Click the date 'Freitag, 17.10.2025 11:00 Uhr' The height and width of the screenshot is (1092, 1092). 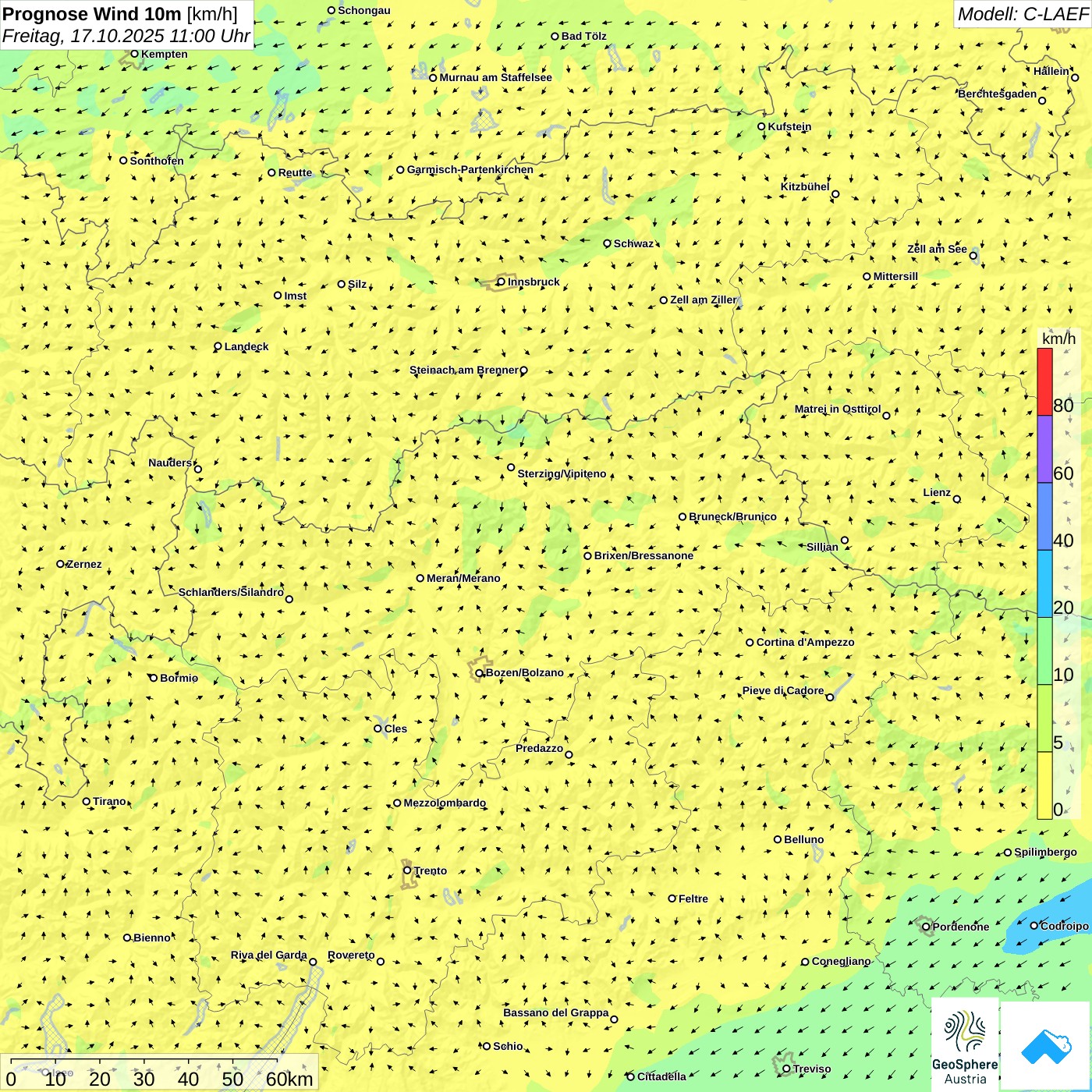coord(126,36)
